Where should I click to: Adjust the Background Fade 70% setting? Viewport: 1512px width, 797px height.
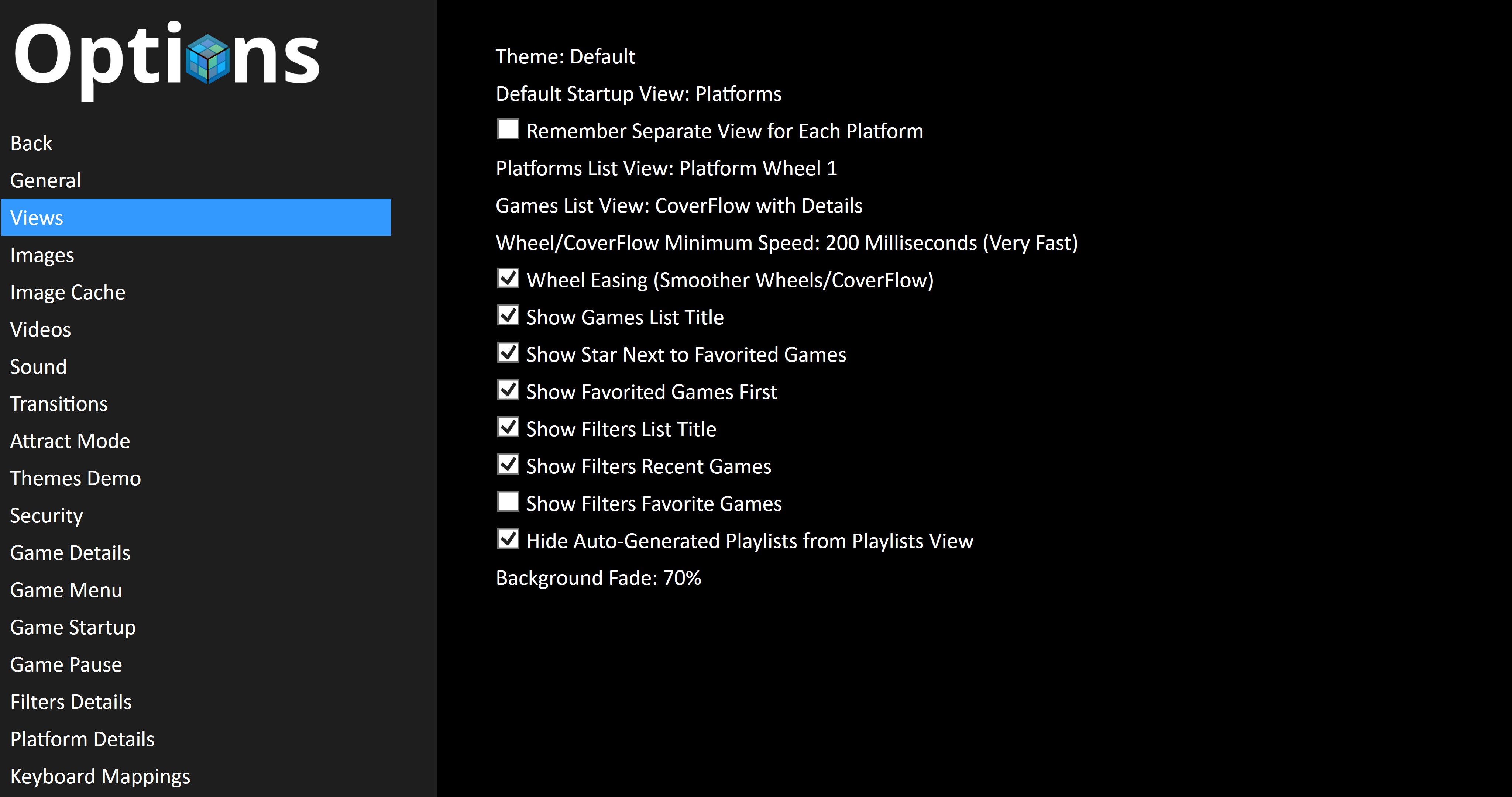599,578
